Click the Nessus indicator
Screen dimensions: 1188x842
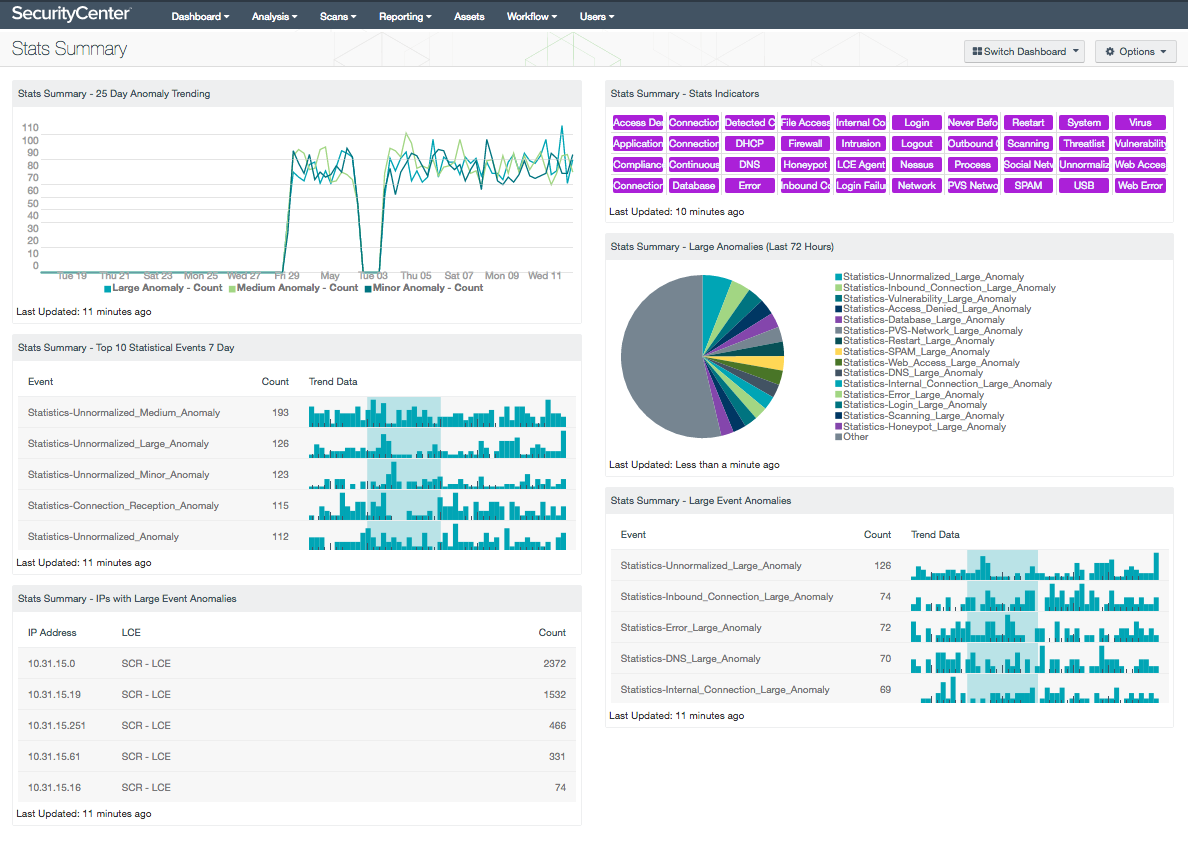(917, 164)
